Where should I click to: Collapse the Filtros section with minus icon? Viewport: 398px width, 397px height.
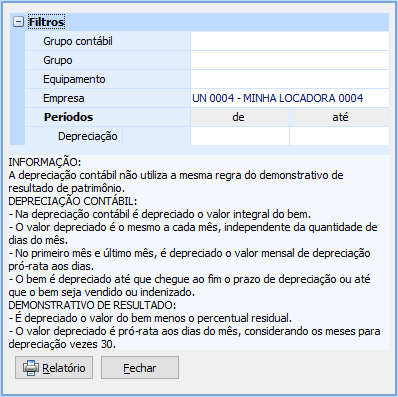(x=18, y=22)
